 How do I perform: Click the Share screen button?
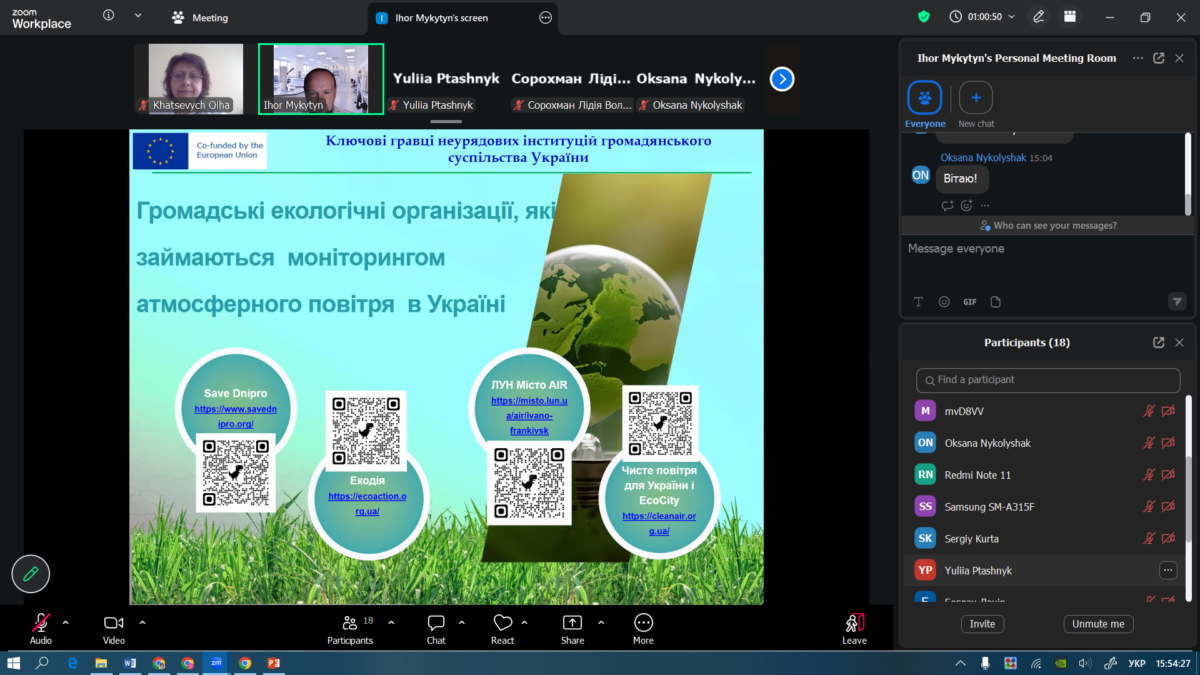click(572, 628)
